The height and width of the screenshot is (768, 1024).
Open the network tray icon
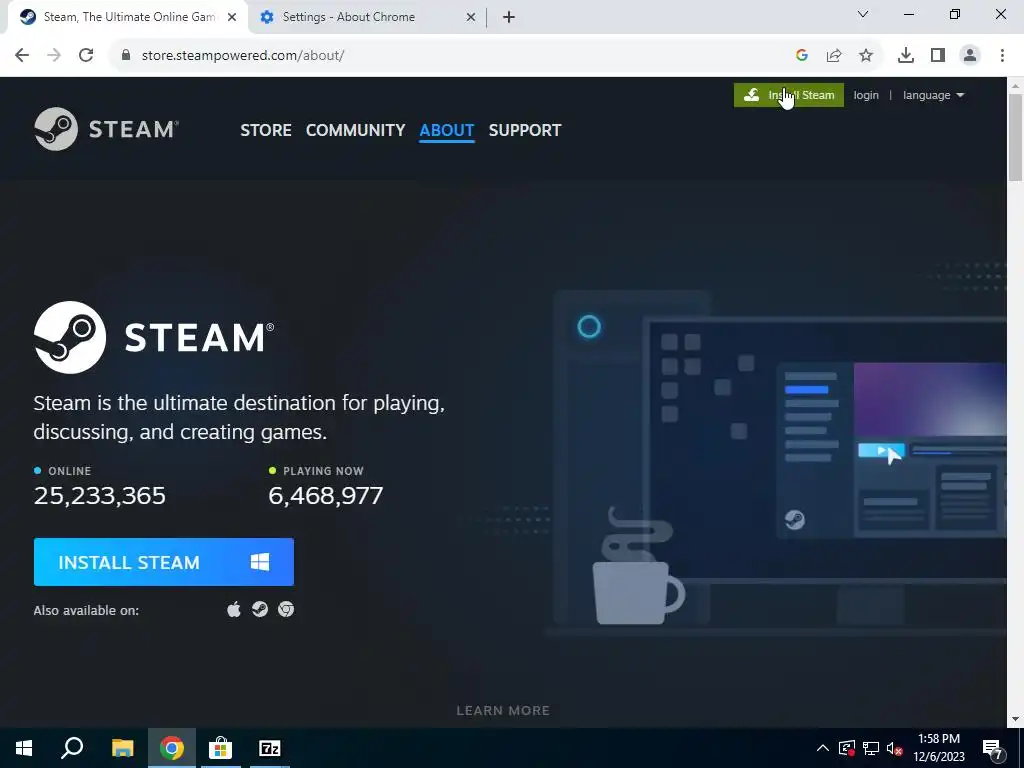pyautogui.click(x=871, y=748)
